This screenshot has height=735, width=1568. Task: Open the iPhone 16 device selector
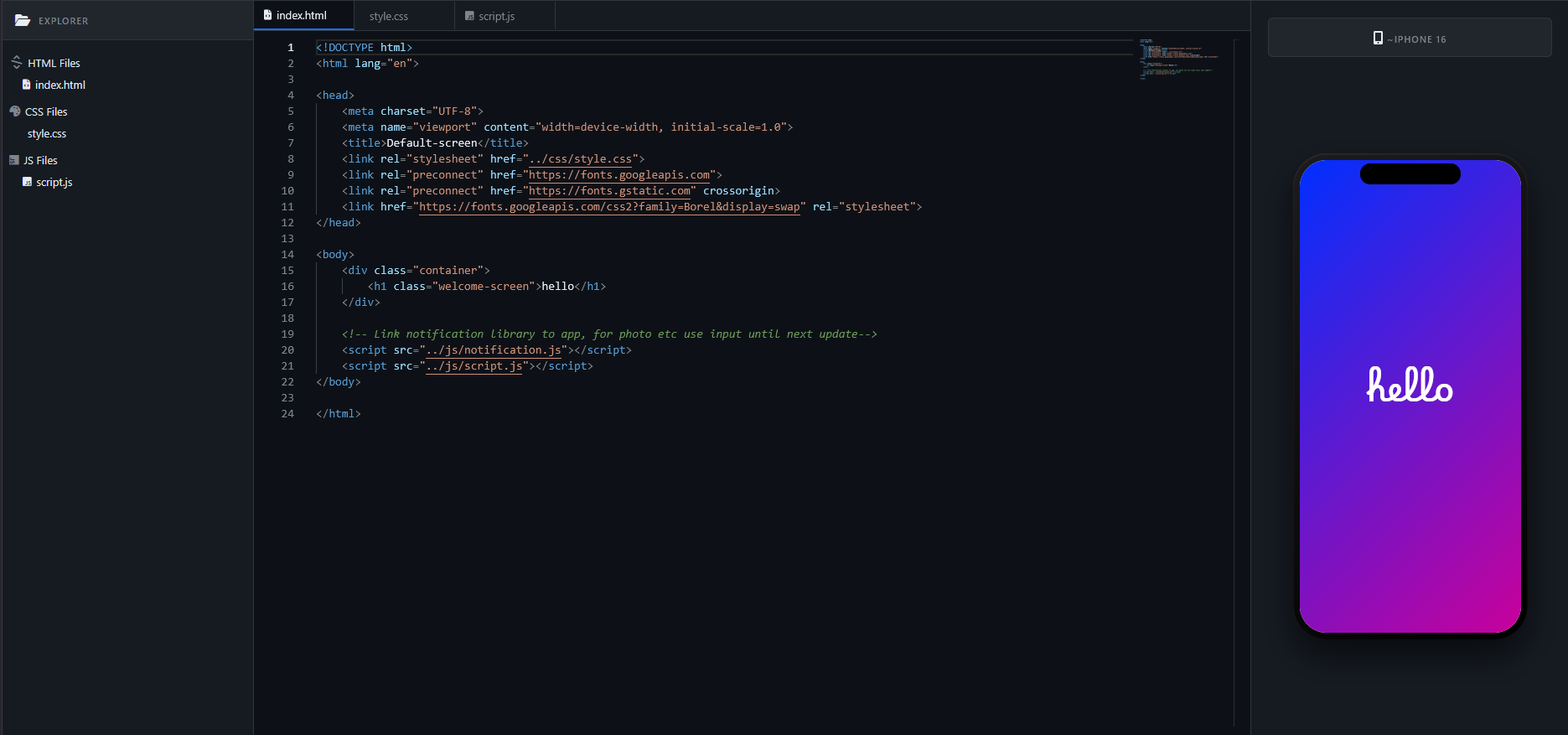(x=1410, y=38)
